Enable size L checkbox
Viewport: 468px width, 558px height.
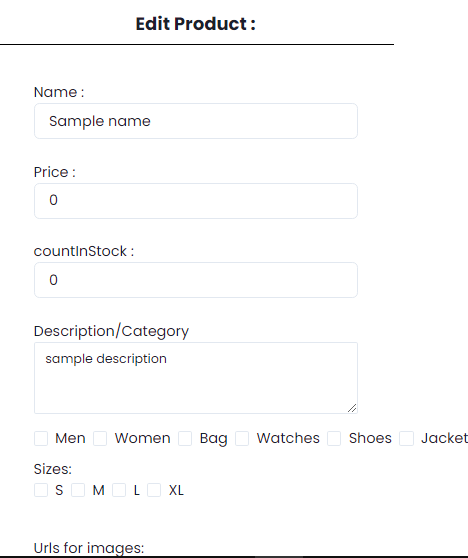pyautogui.click(x=119, y=490)
